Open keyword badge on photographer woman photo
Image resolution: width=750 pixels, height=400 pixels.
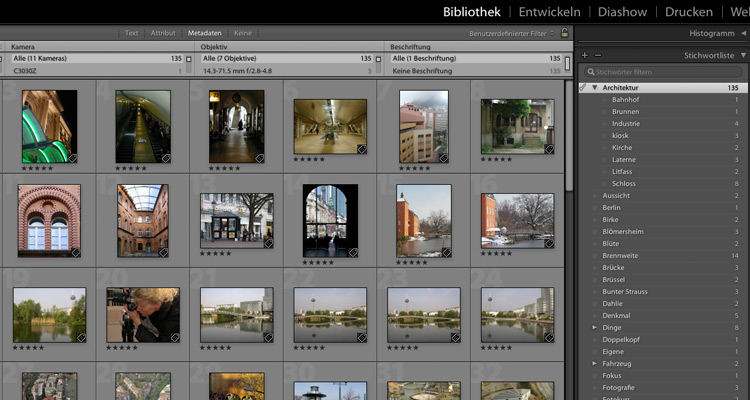click(x=175, y=337)
